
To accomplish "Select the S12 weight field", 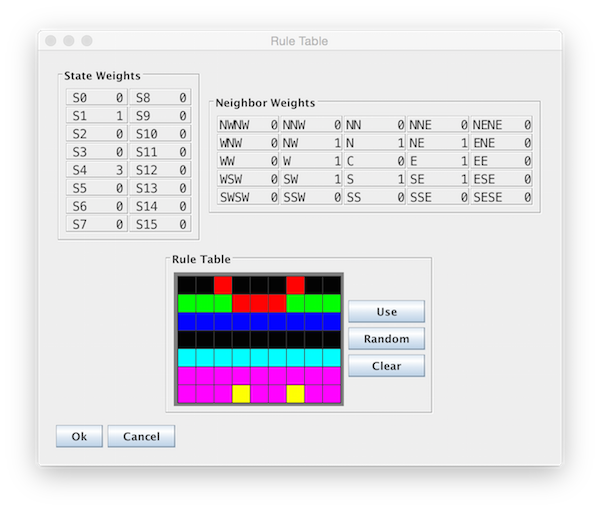I will [160, 170].
